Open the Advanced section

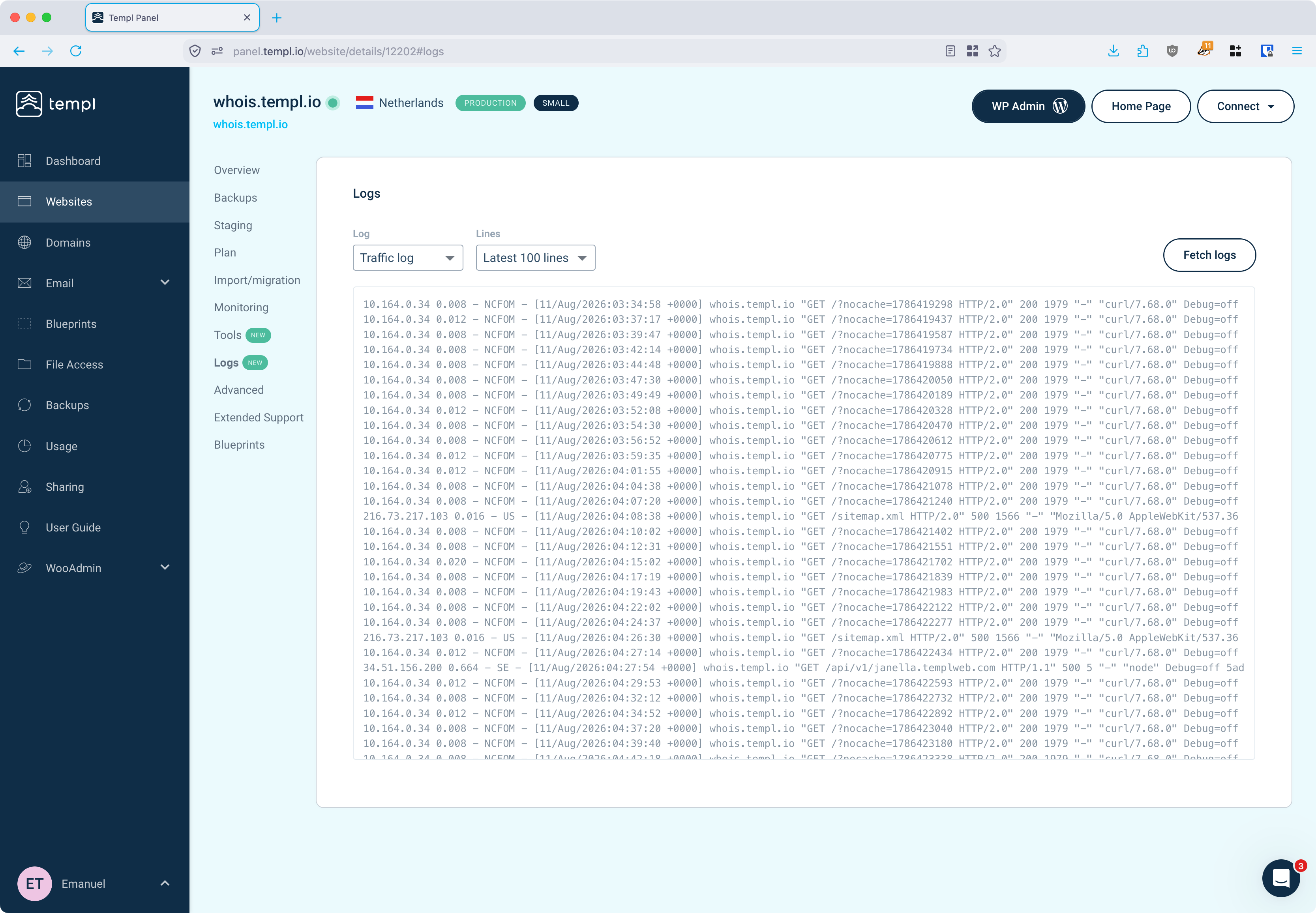[238, 389]
